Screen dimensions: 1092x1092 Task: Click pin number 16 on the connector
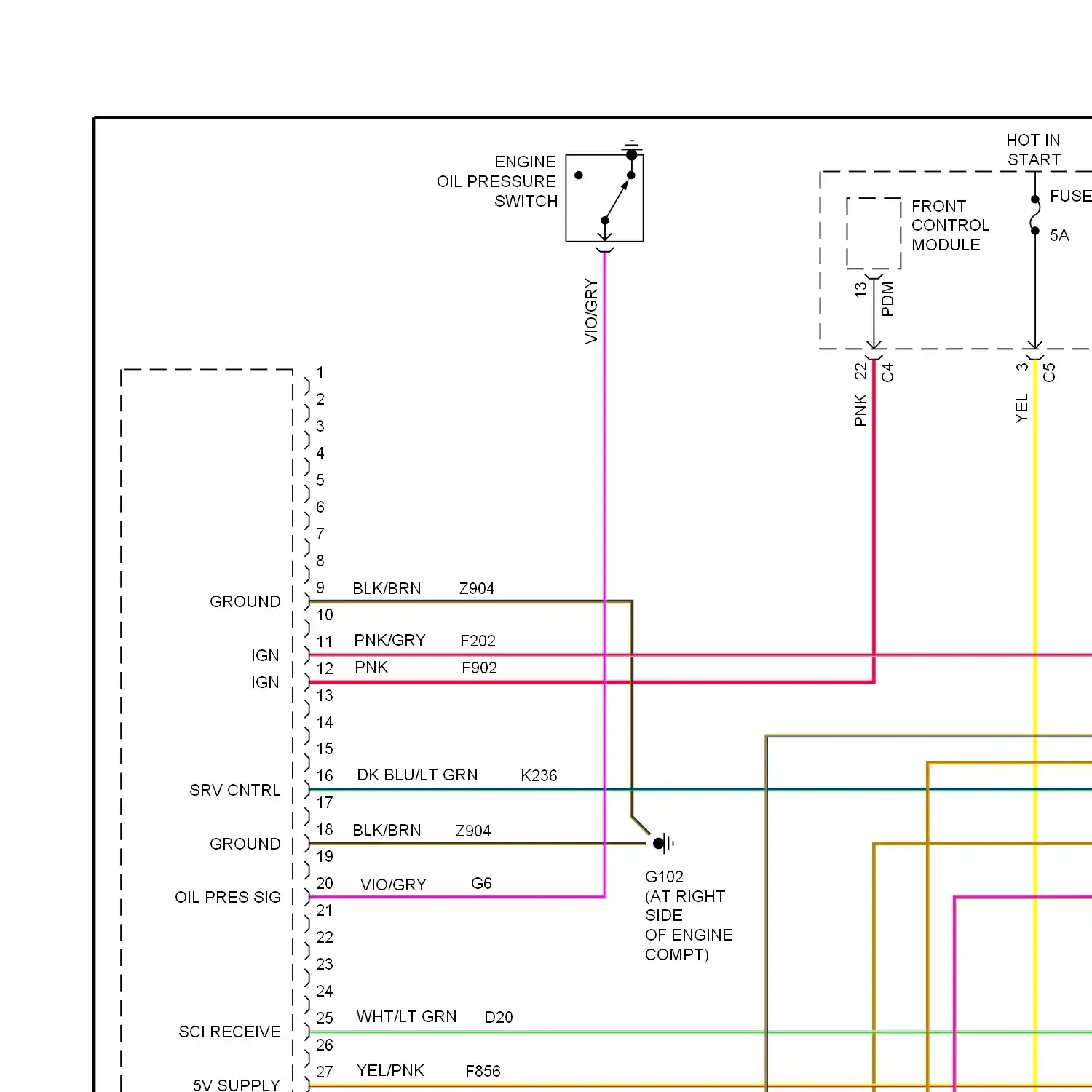tap(325, 776)
